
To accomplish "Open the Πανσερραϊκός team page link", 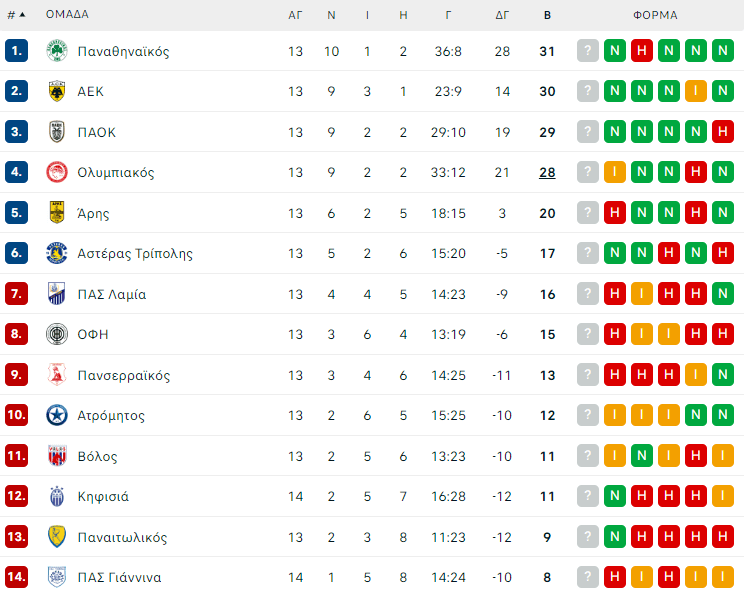I will pyautogui.click(x=123, y=375).
